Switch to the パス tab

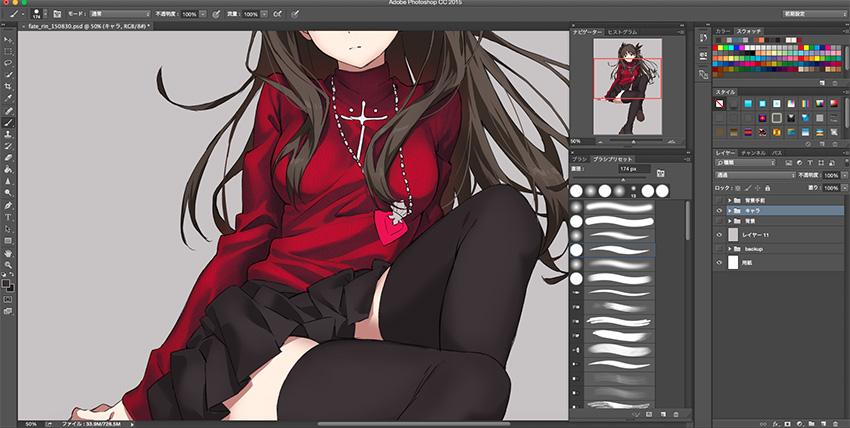[x=777, y=153]
